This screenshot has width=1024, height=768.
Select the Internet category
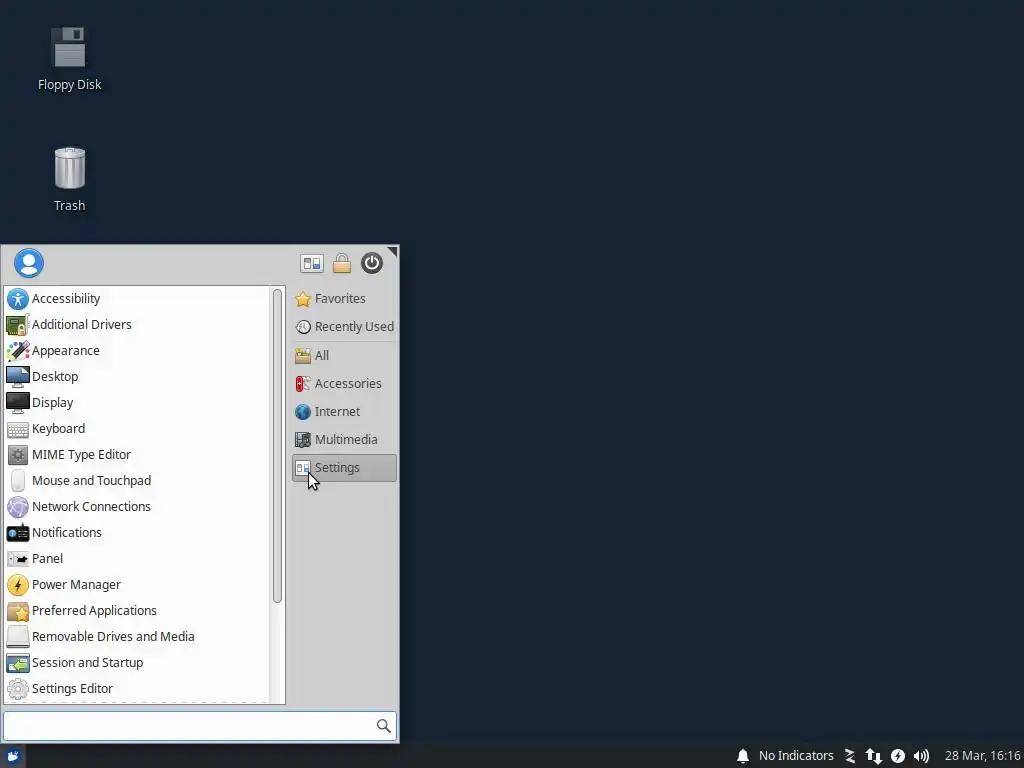[x=344, y=412]
